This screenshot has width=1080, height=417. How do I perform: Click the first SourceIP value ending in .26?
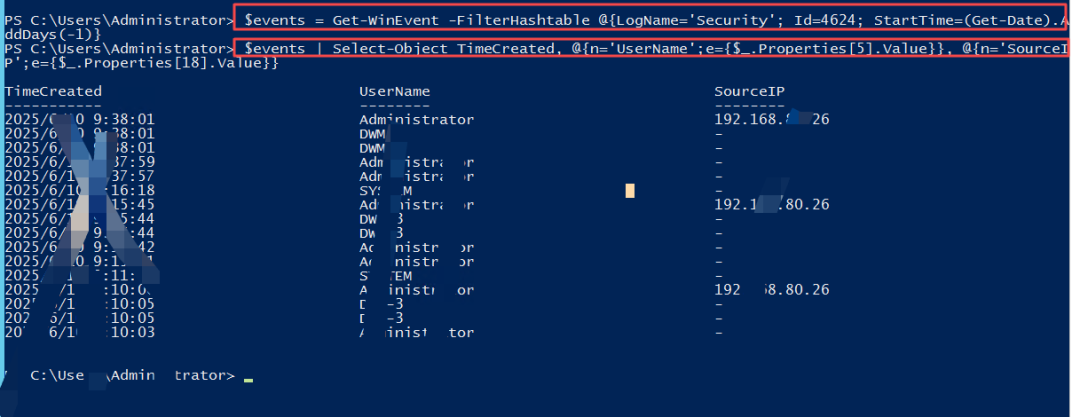click(771, 119)
